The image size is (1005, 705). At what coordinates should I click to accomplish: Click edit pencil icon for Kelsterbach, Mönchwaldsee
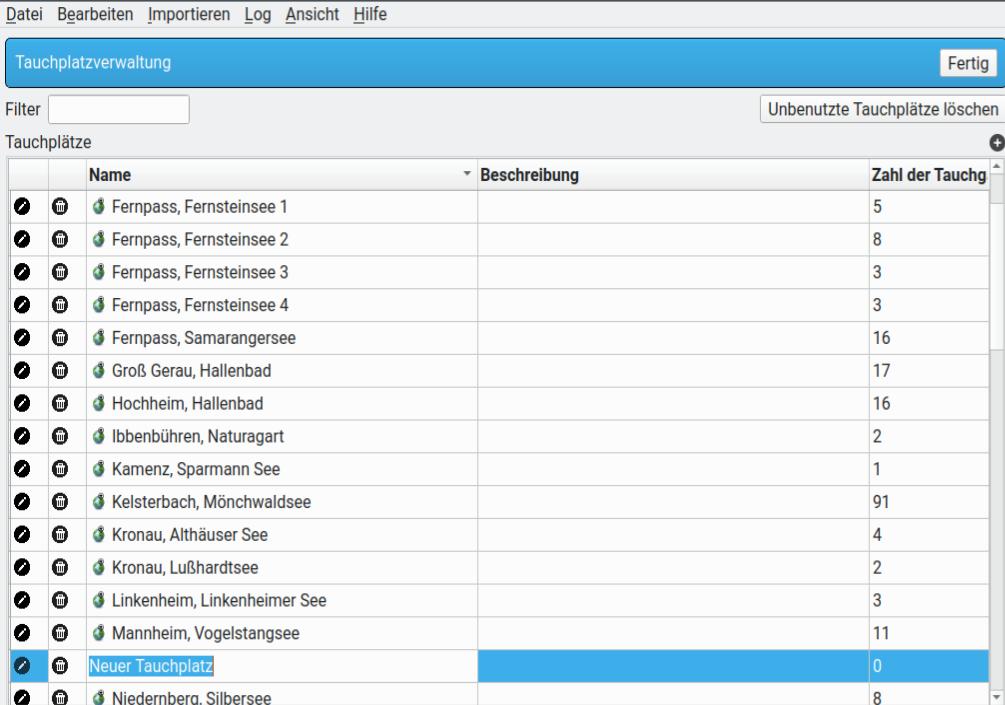point(19,502)
